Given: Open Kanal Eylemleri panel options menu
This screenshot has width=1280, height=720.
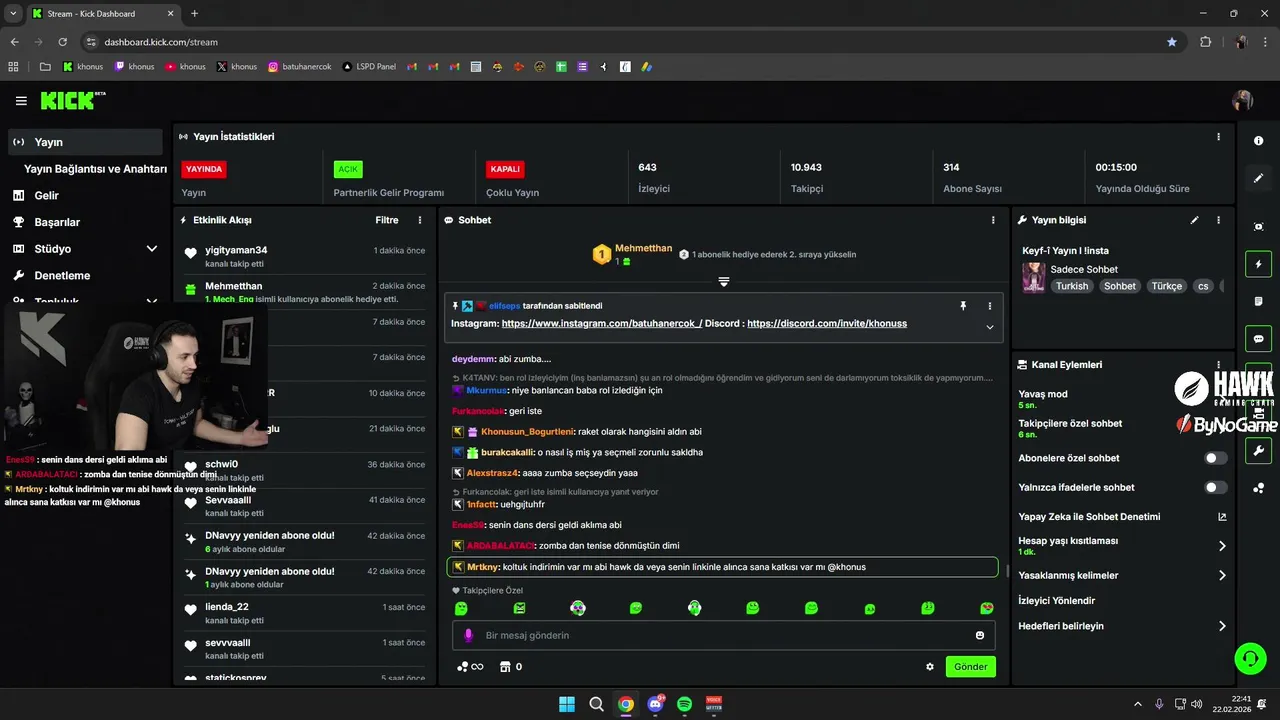Looking at the screenshot, I should [1218, 365].
